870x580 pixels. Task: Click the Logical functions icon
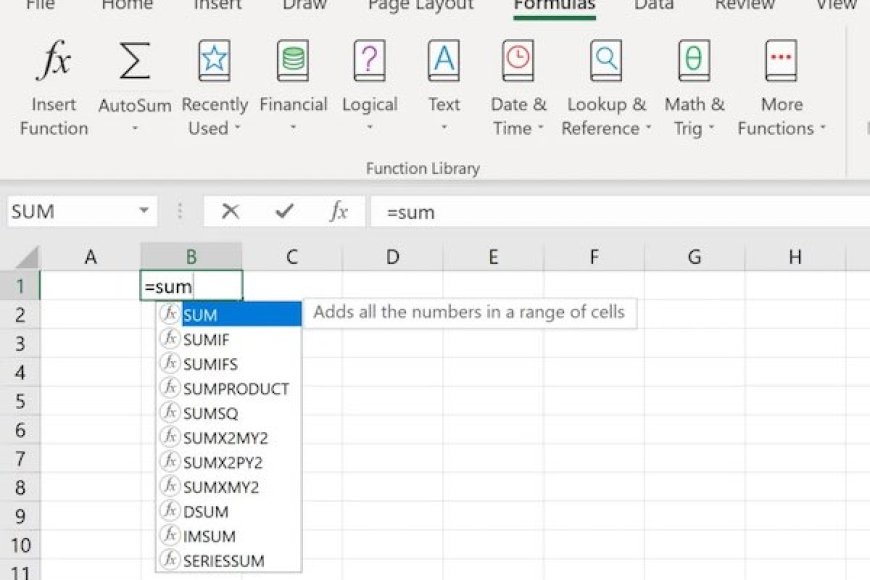(x=369, y=62)
